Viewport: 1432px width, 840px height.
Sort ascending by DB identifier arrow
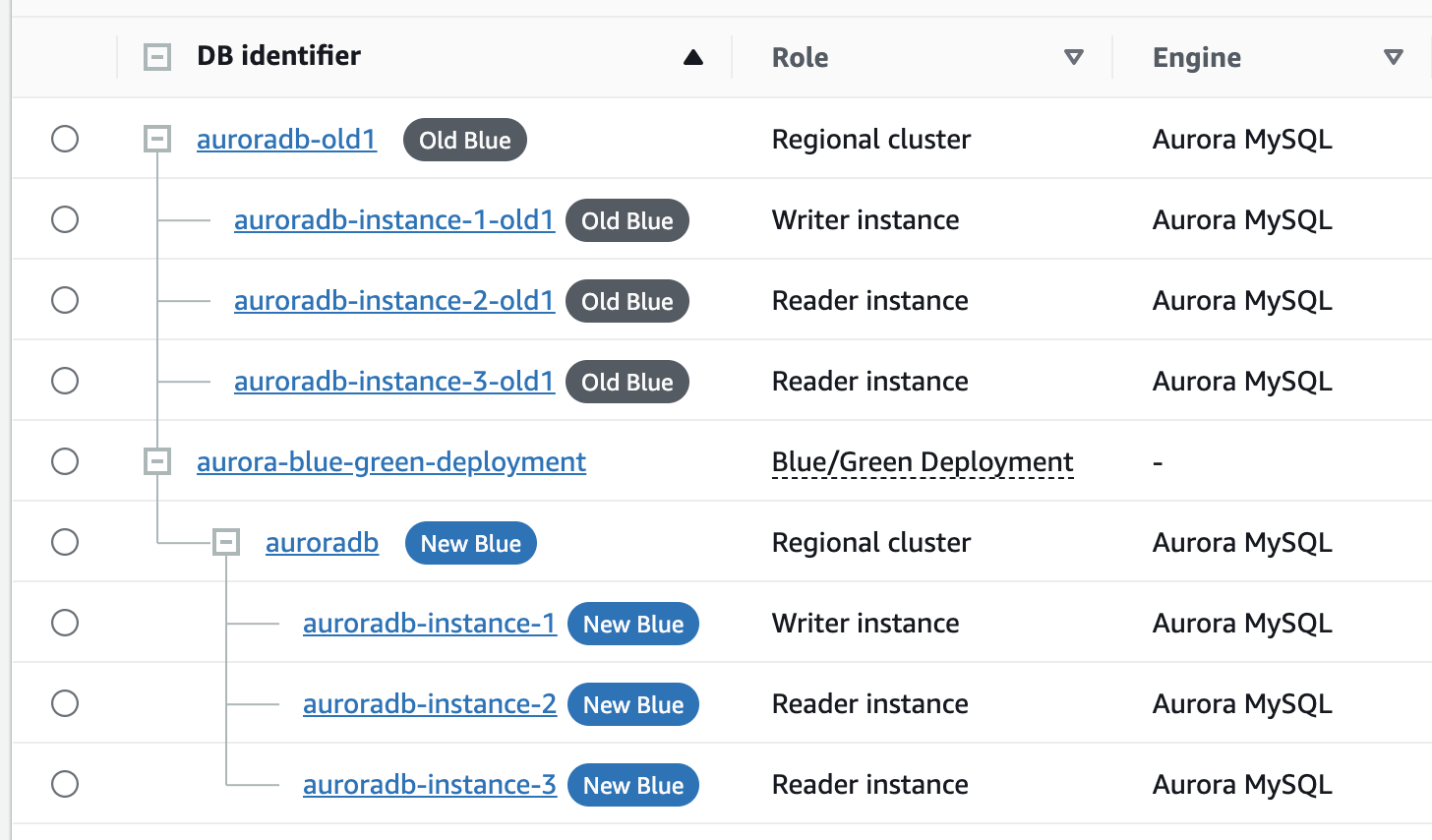(693, 57)
